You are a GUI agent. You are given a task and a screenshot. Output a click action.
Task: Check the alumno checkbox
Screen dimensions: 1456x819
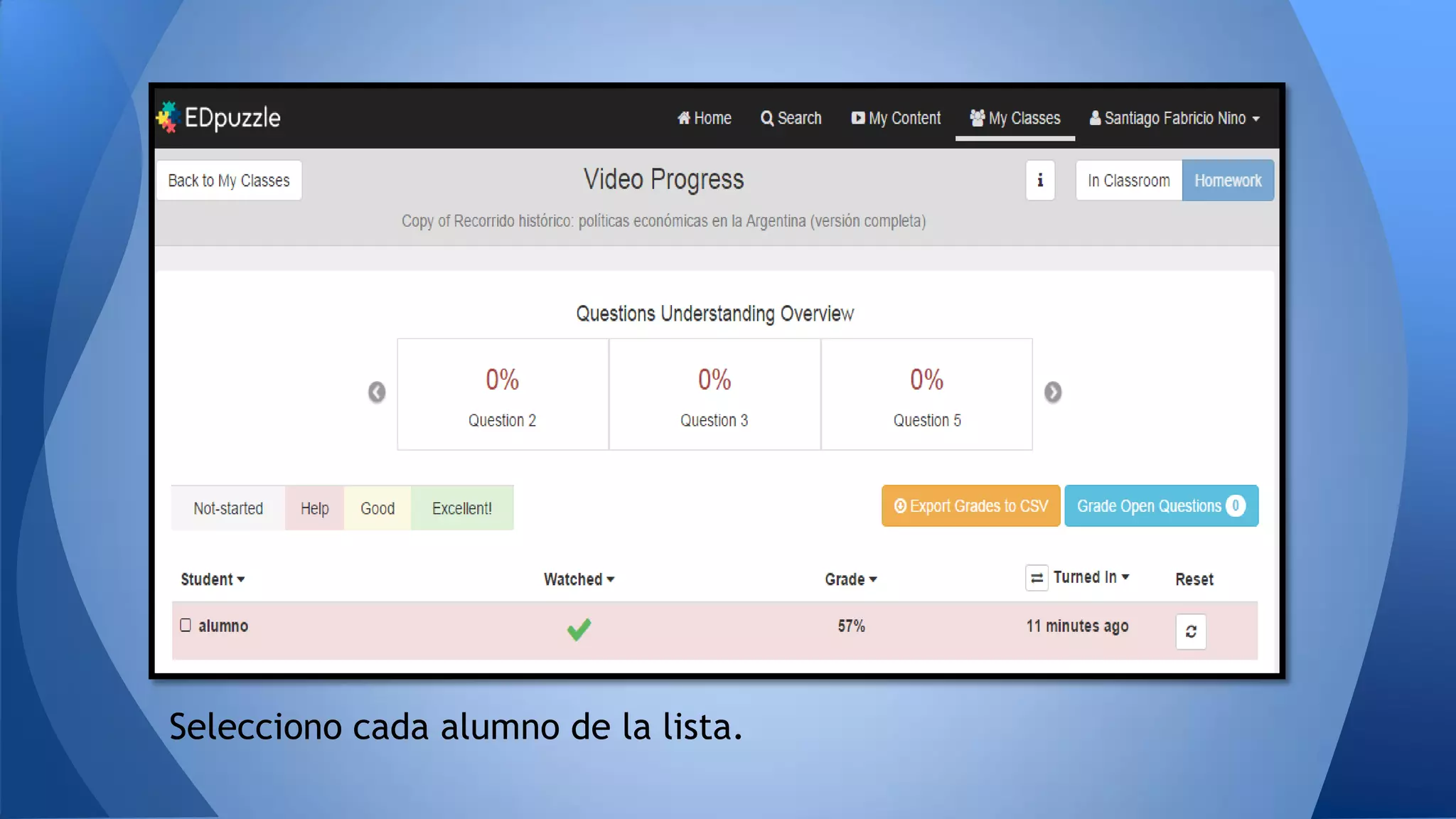point(186,625)
